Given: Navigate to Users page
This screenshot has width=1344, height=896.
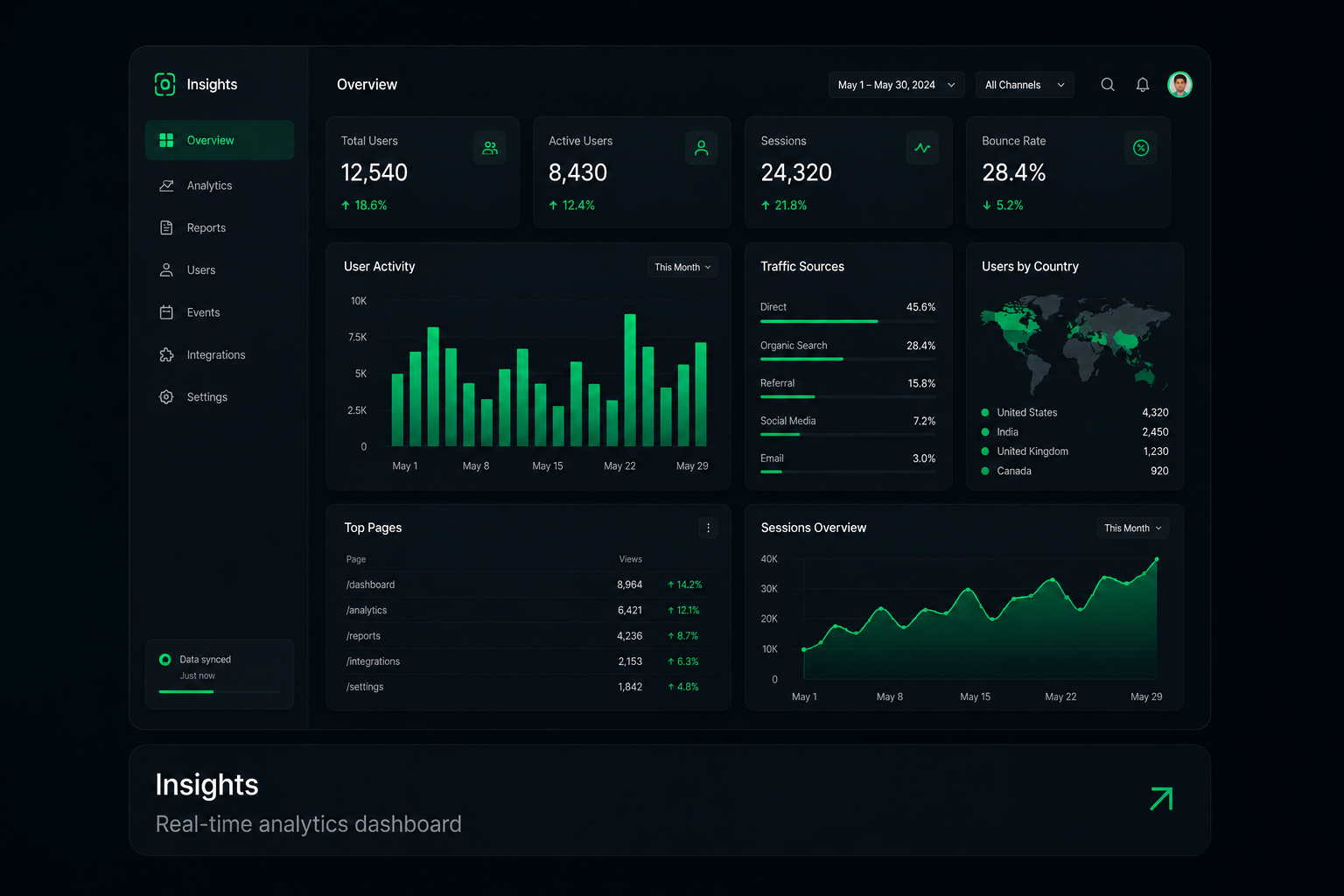Looking at the screenshot, I should point(220,270).
